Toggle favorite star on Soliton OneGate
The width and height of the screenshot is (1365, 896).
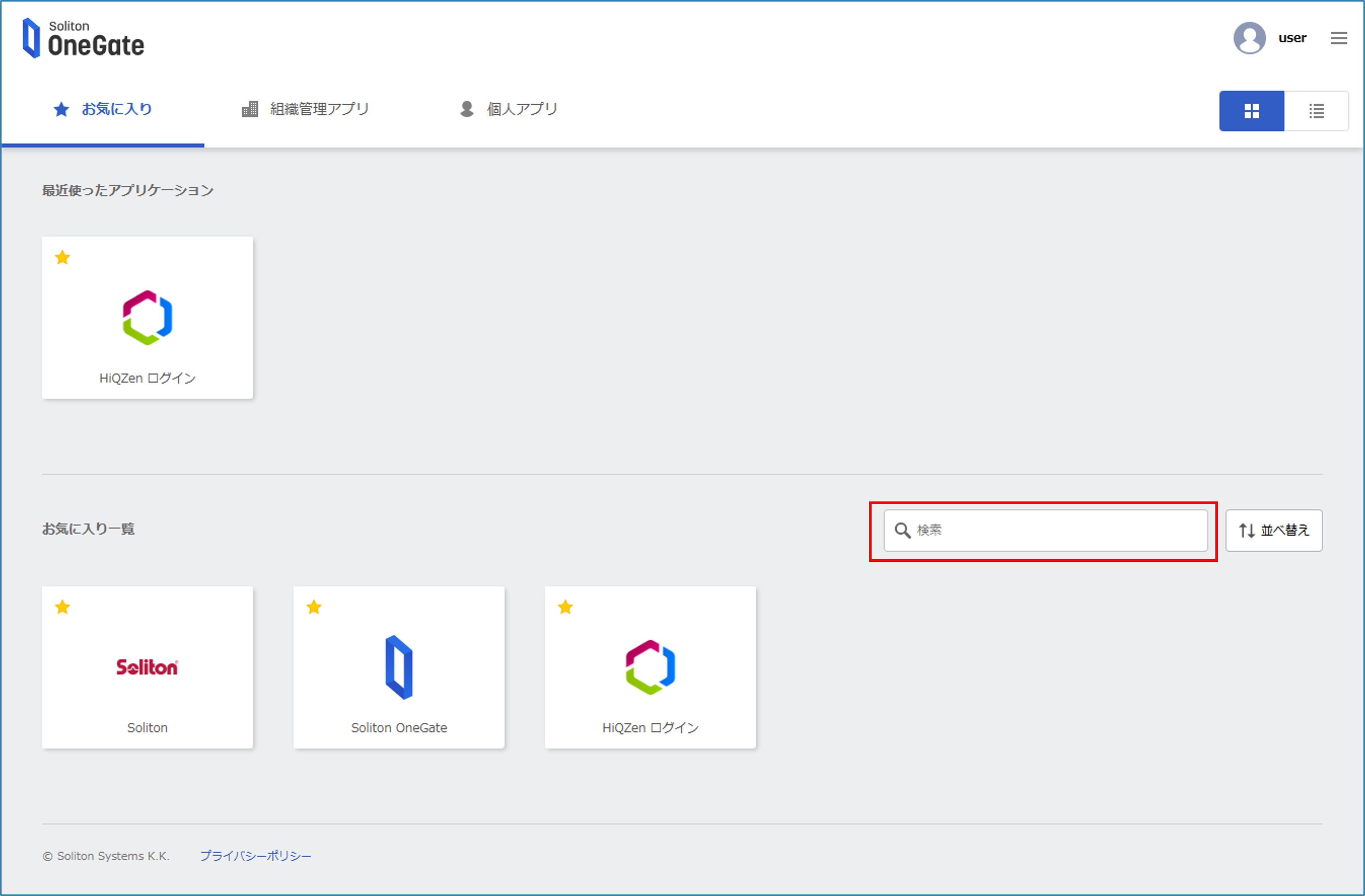[314, 607]
